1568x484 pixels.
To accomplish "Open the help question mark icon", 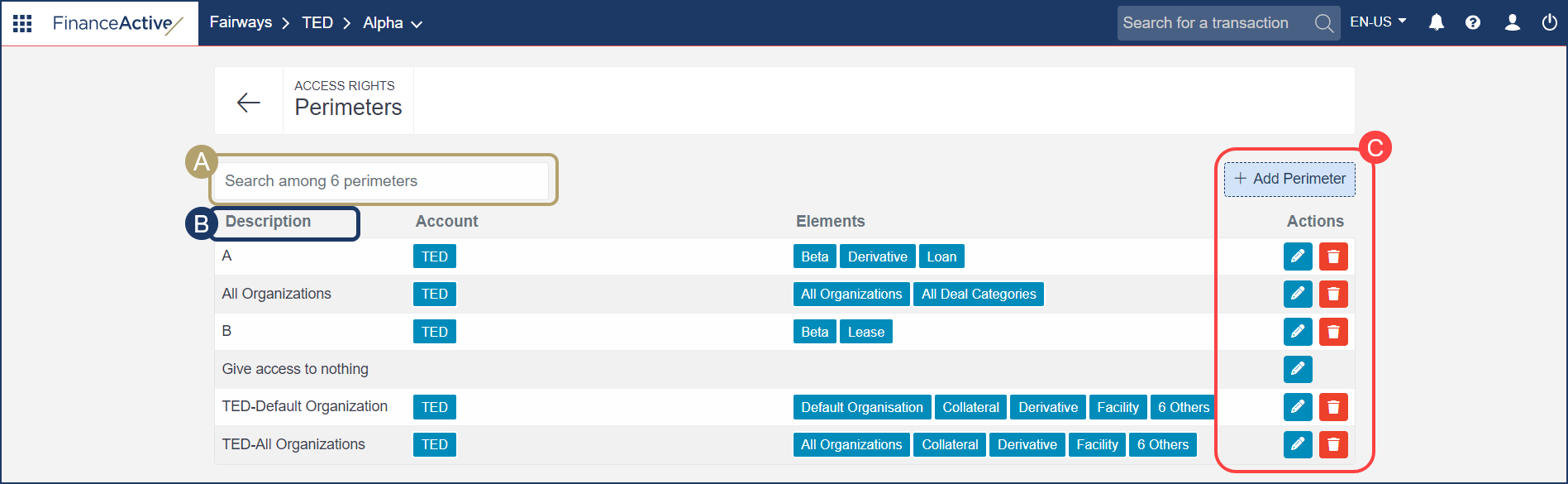I will coord(1473,22).
